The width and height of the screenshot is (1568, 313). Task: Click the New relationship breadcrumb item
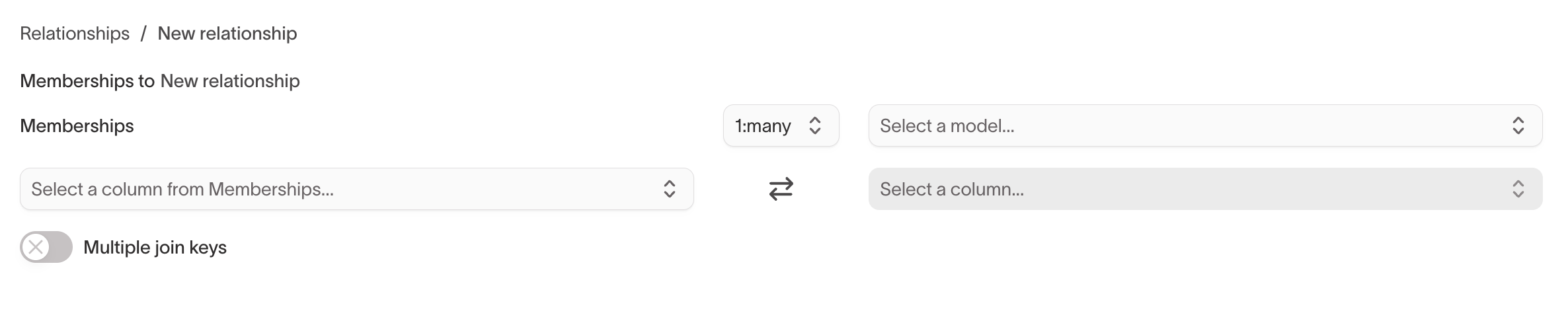pos(227,34)
